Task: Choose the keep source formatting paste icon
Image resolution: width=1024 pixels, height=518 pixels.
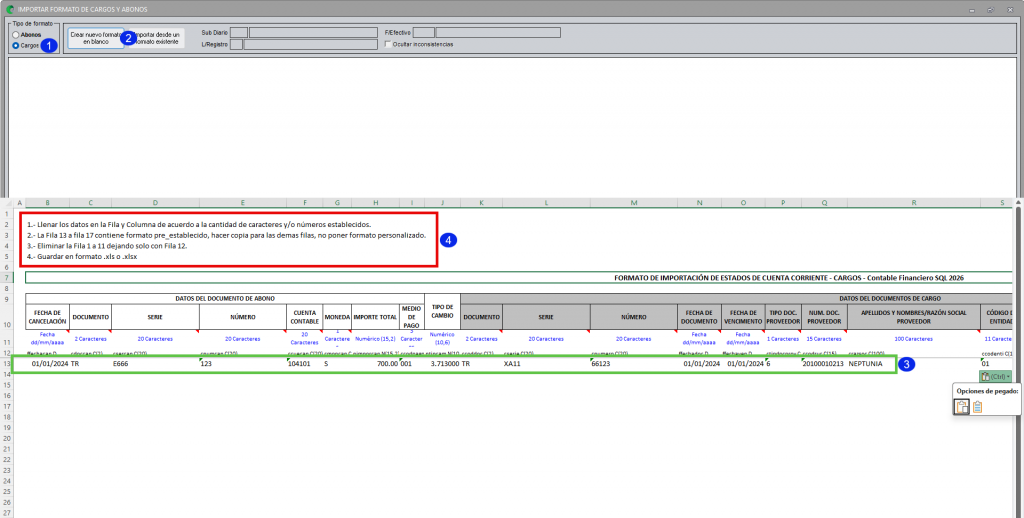Action: [962, 407]
